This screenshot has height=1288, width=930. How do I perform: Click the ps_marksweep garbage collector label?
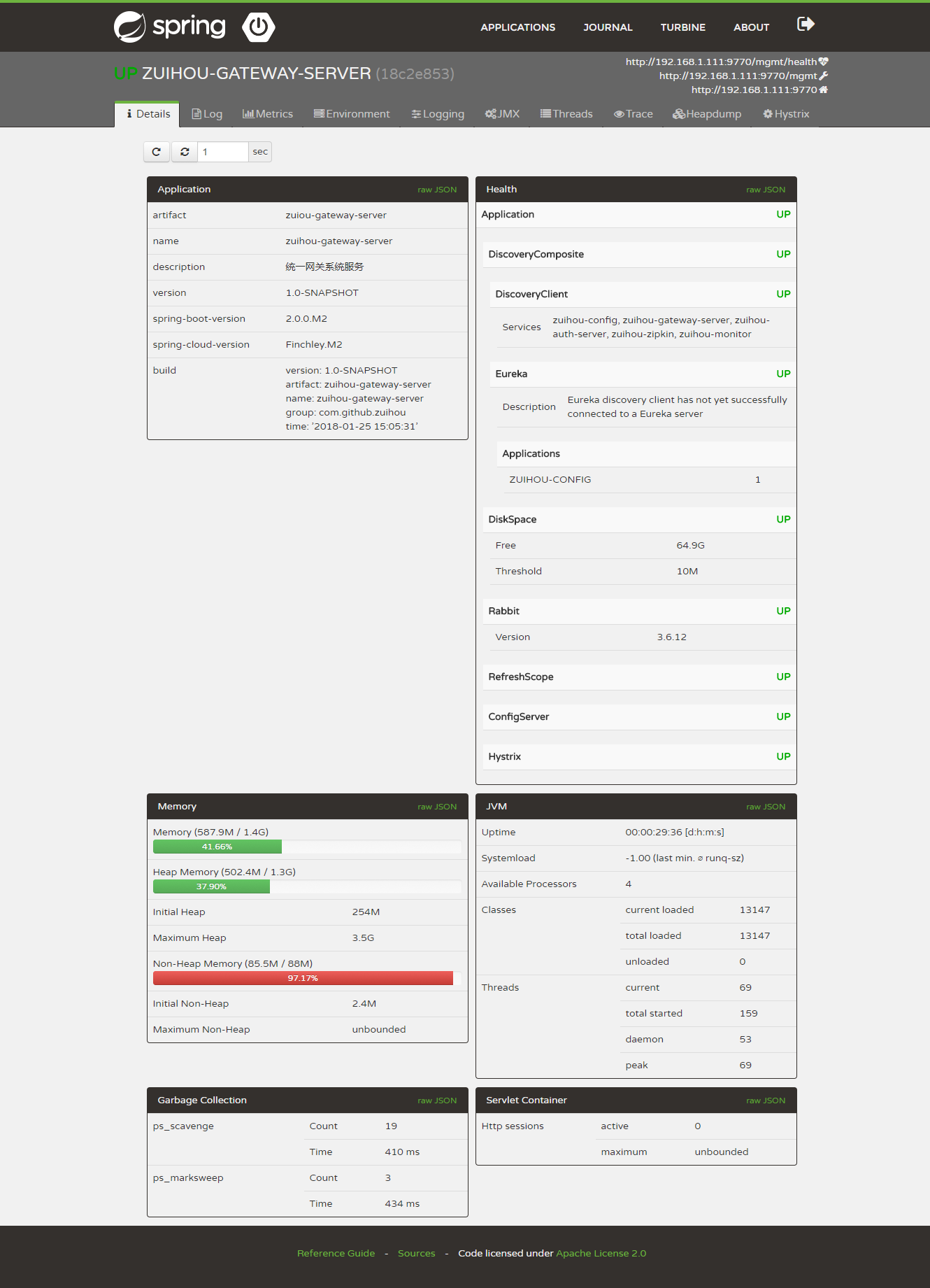tap(188, 1177)
